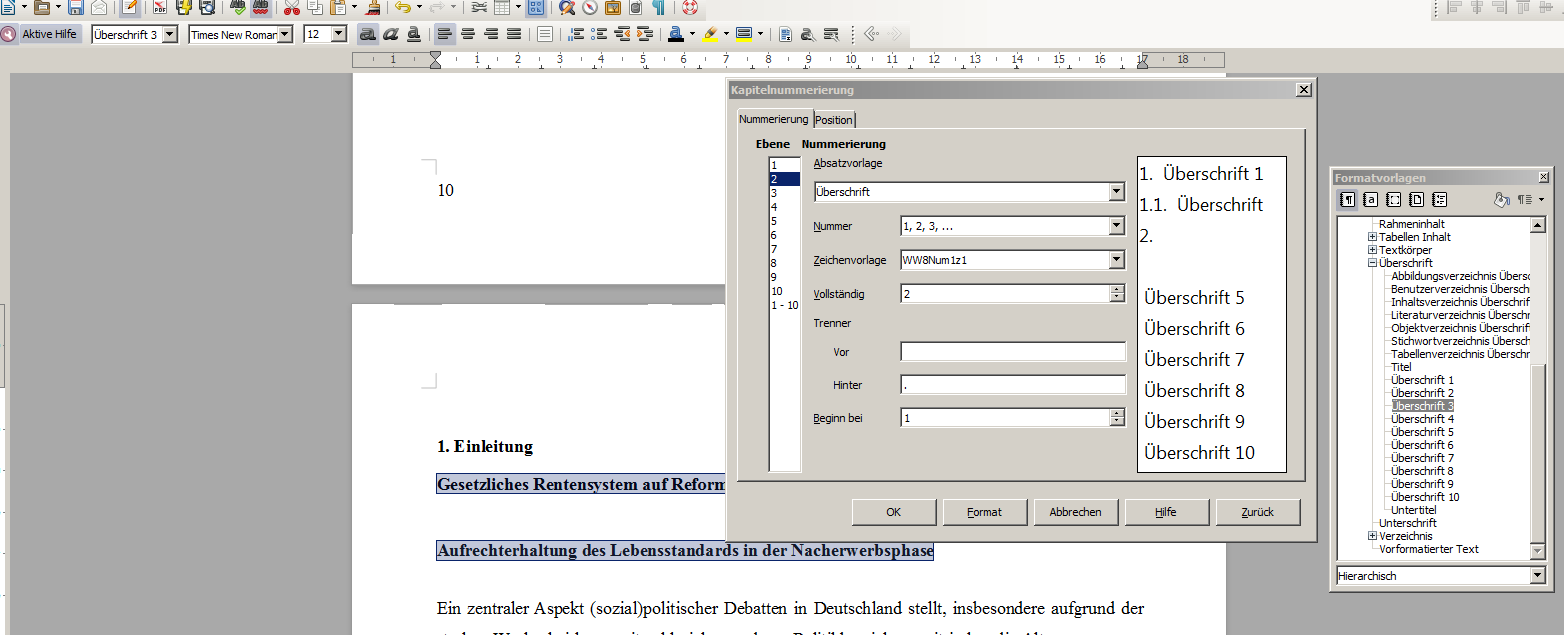Toggle Underline formatting button

click(x=413, y=34)
